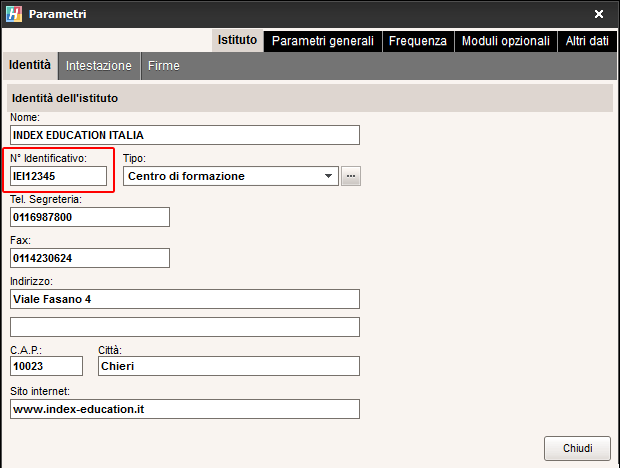The height and width of the screenshot is (468, 620).
Task: Open the Frequenza tab
Action: (x=418, y=41)
